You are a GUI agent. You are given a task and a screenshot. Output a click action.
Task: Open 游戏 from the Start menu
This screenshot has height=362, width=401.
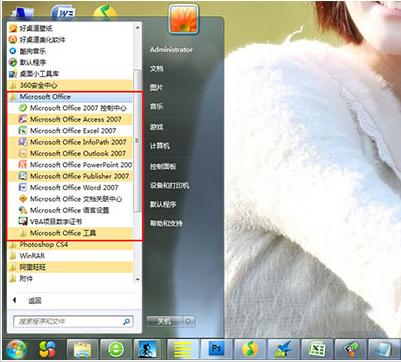tap(156, 126)
